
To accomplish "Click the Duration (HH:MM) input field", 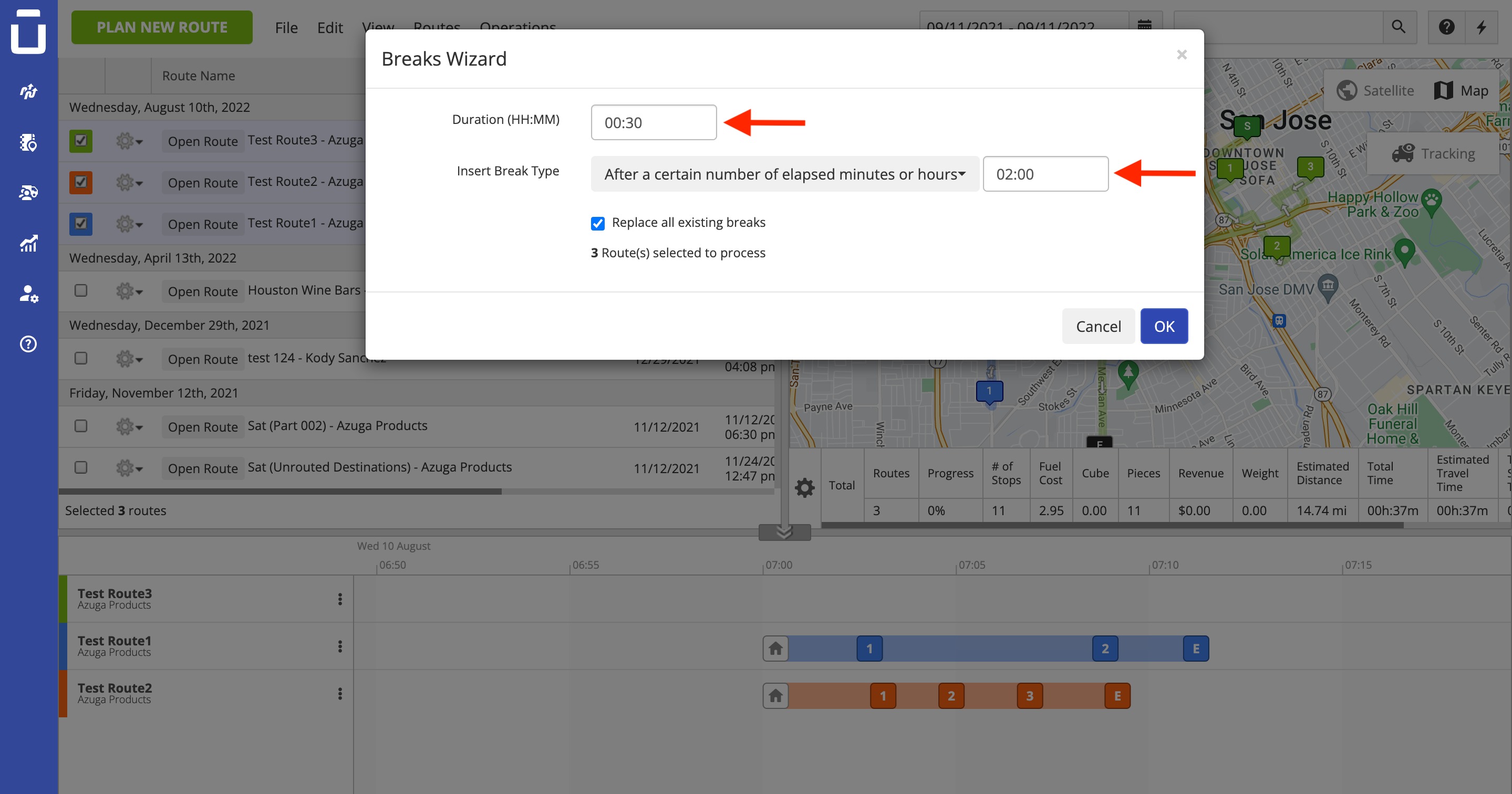I will point(653,122).
